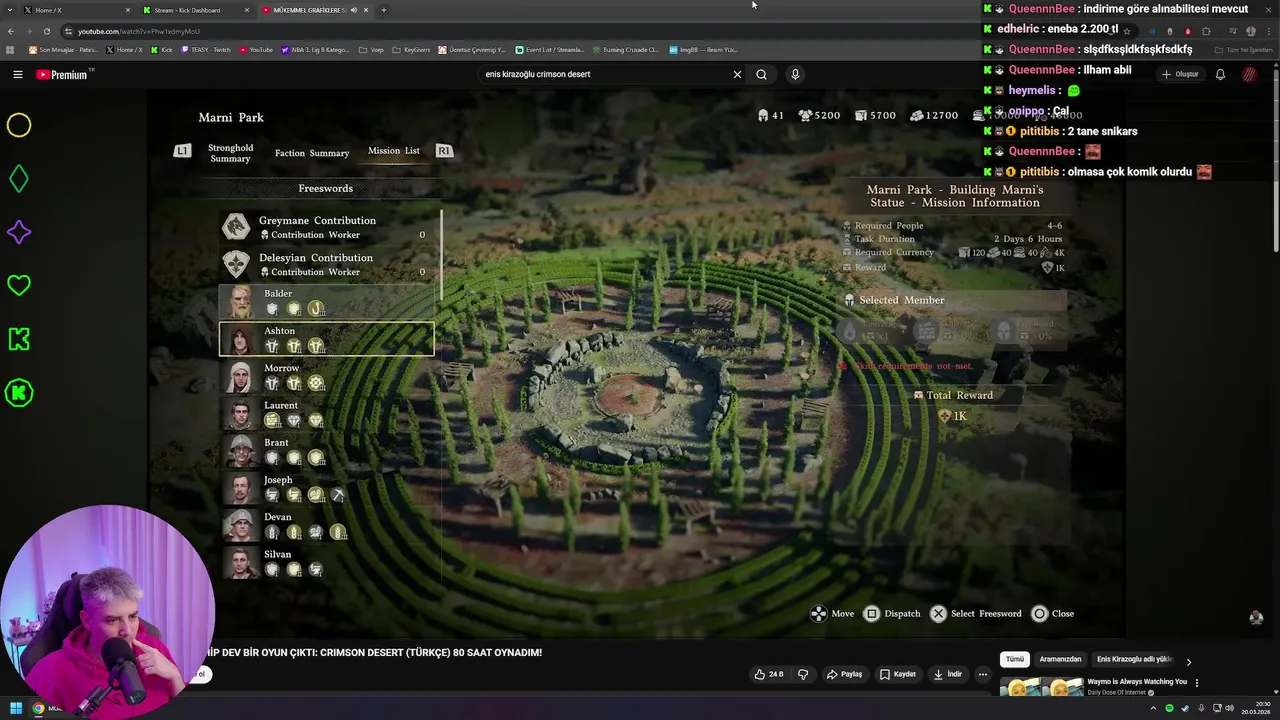Open the TEASY - Twitch bookmark
This screenshot has height=720, width=1280.
click(207, 49)
